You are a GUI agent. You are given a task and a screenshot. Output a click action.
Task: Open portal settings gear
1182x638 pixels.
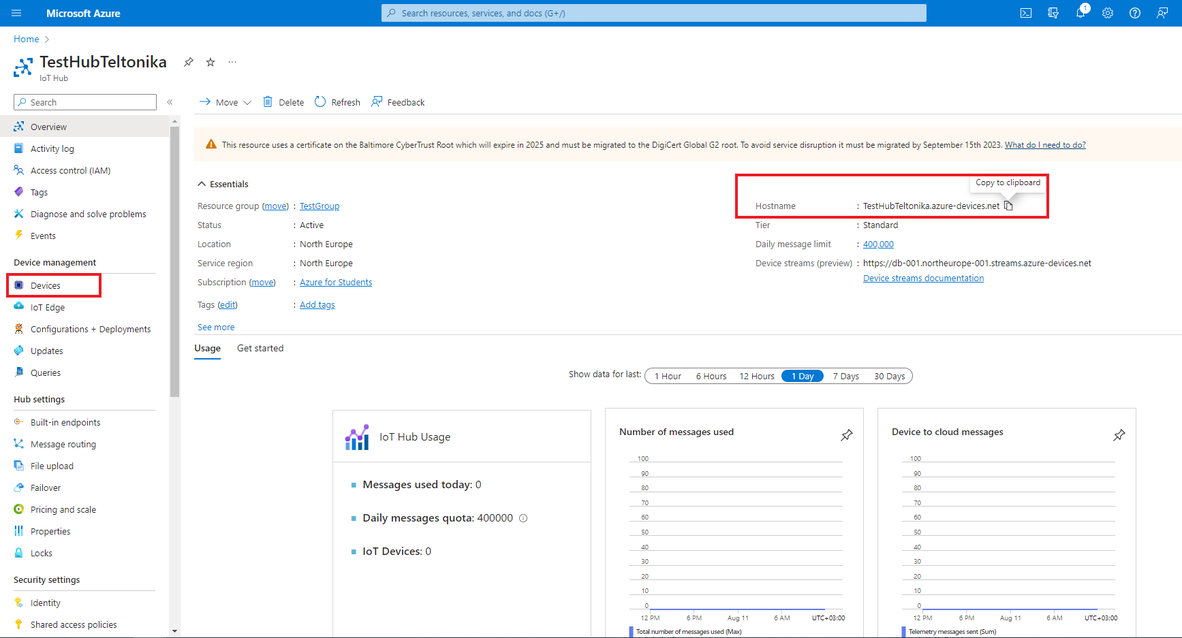pos(1107,13)
